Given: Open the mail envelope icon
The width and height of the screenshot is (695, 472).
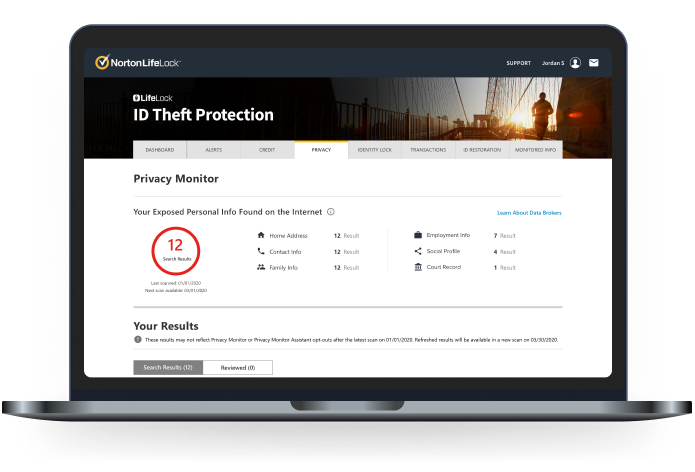Looking at the screenshot, I should pyautogui.click(x=593, y=63).
